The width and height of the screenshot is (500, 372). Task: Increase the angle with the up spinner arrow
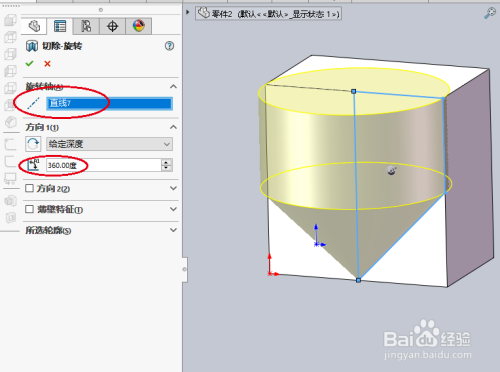click(166, 162)
